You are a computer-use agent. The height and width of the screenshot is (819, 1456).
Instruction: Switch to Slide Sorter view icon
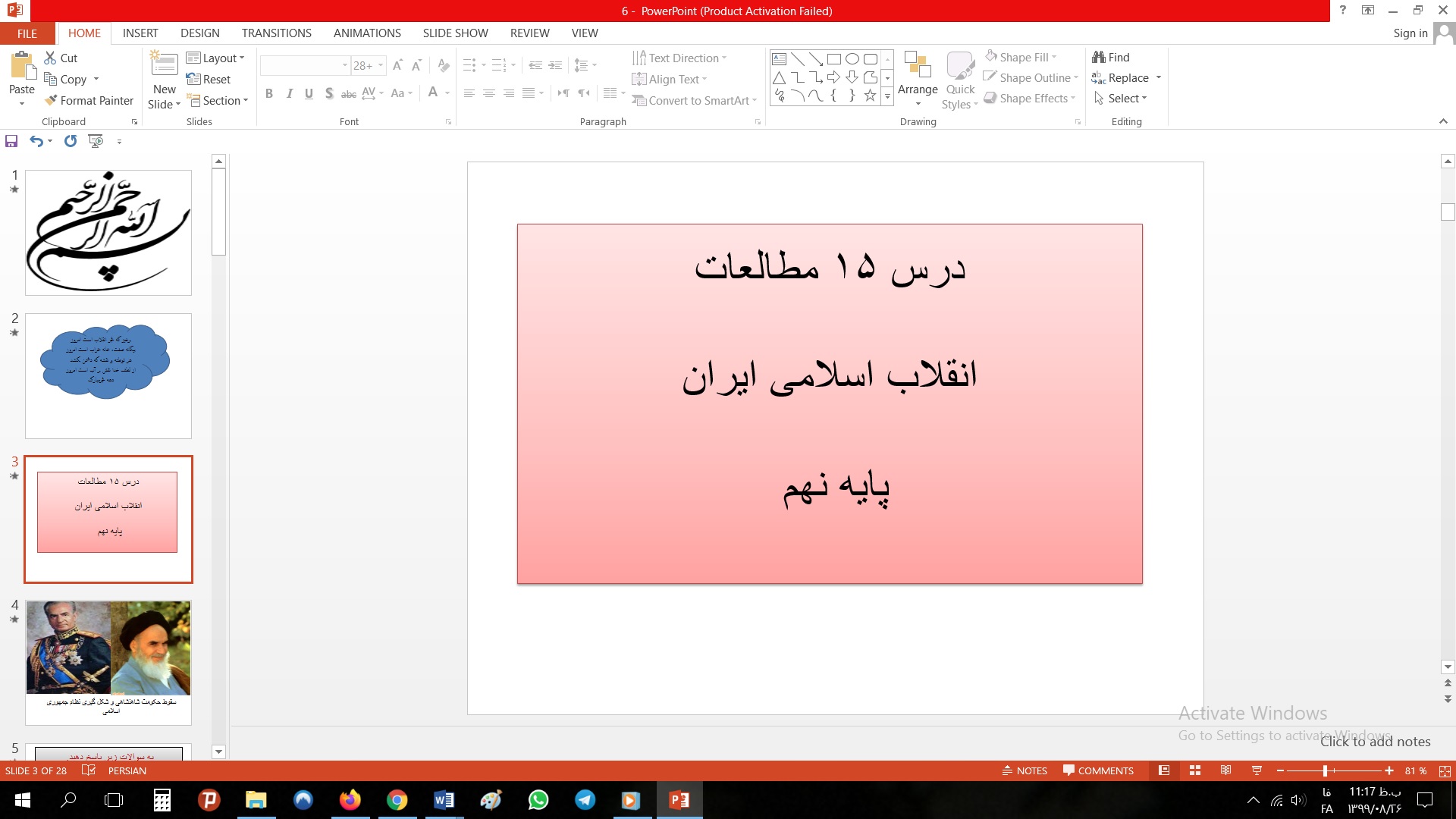[1195, 770]
